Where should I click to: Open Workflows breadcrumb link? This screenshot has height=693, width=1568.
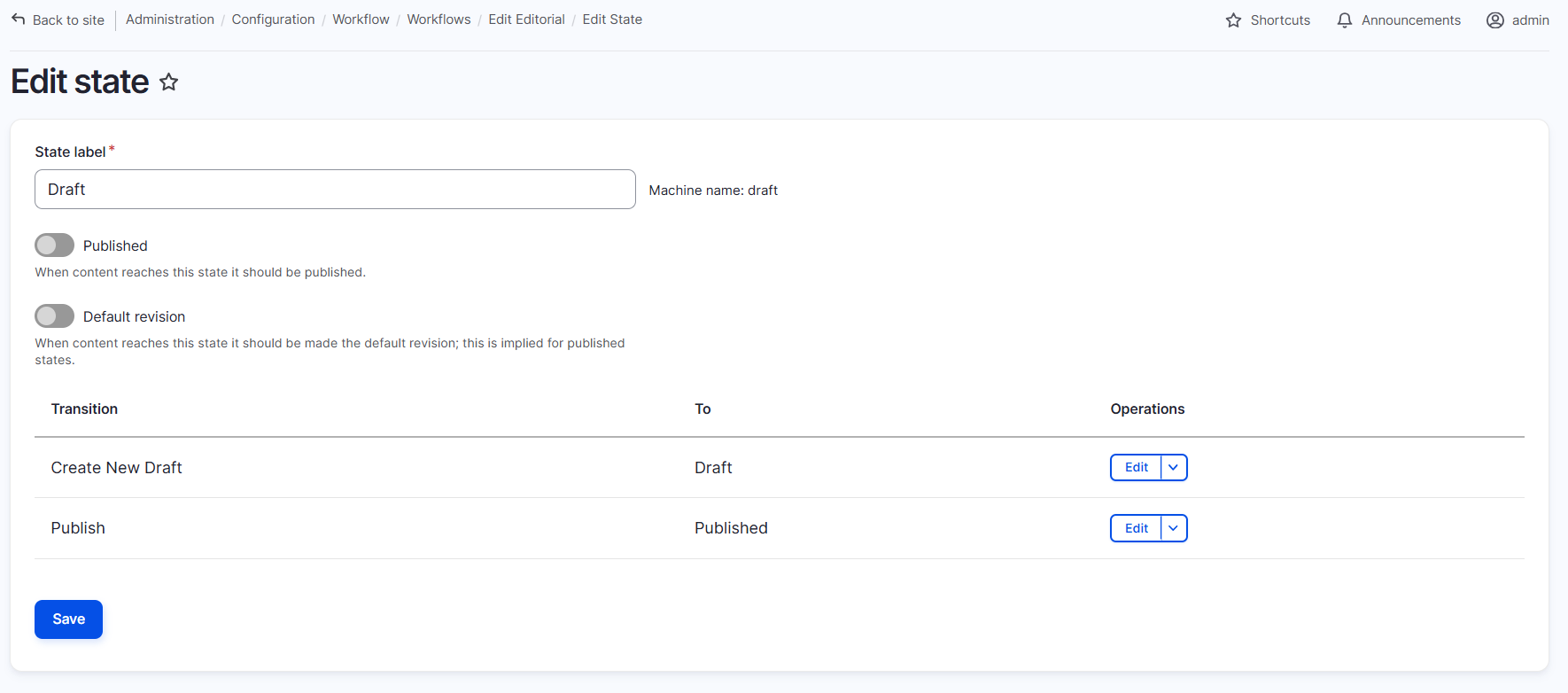tap(439, 19)
